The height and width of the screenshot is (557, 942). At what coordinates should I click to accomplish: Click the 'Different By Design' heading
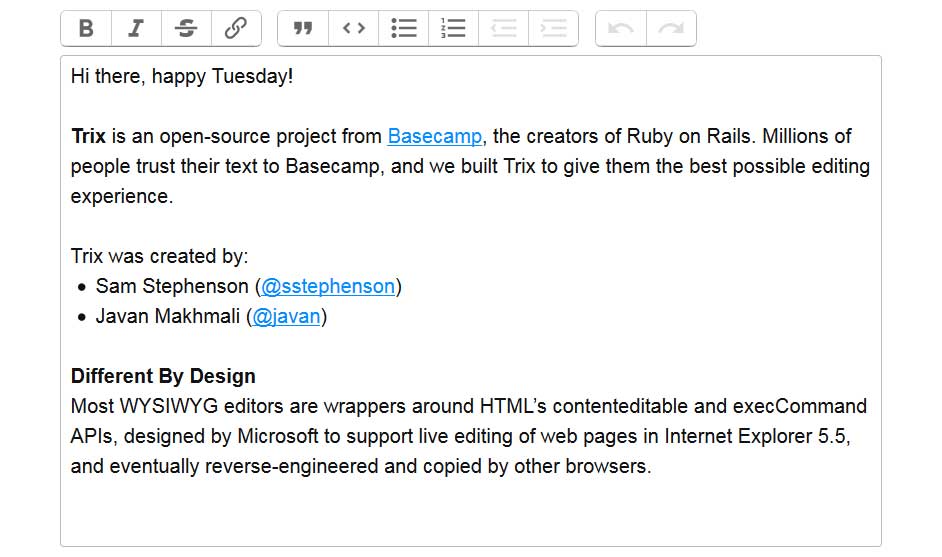point(163,376)
